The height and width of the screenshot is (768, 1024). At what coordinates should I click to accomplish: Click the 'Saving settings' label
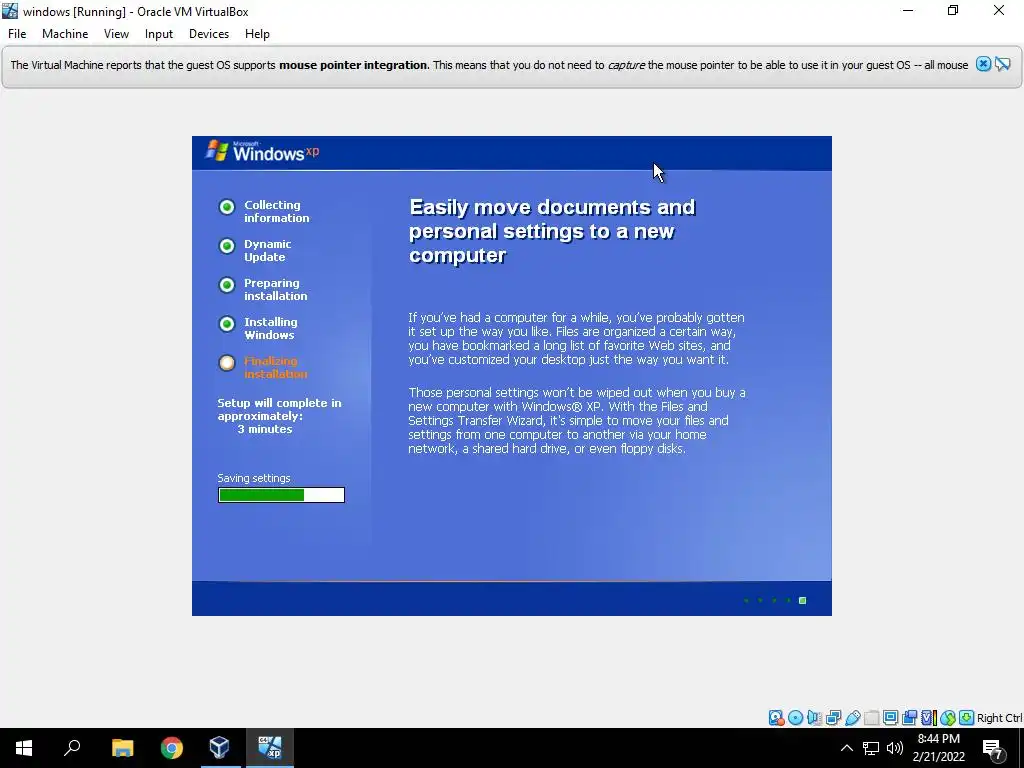click(x=254, y=478)
